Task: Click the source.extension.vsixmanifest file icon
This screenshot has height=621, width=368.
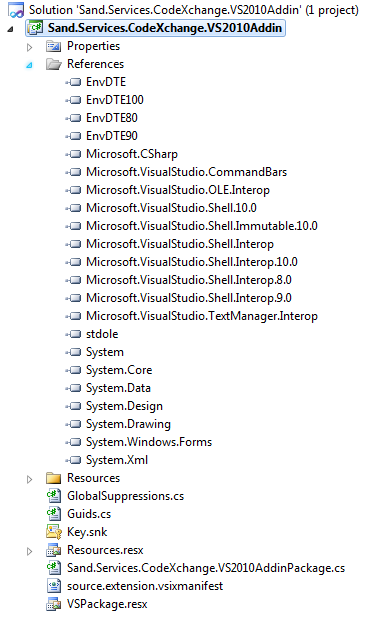Action: [54, 586]
